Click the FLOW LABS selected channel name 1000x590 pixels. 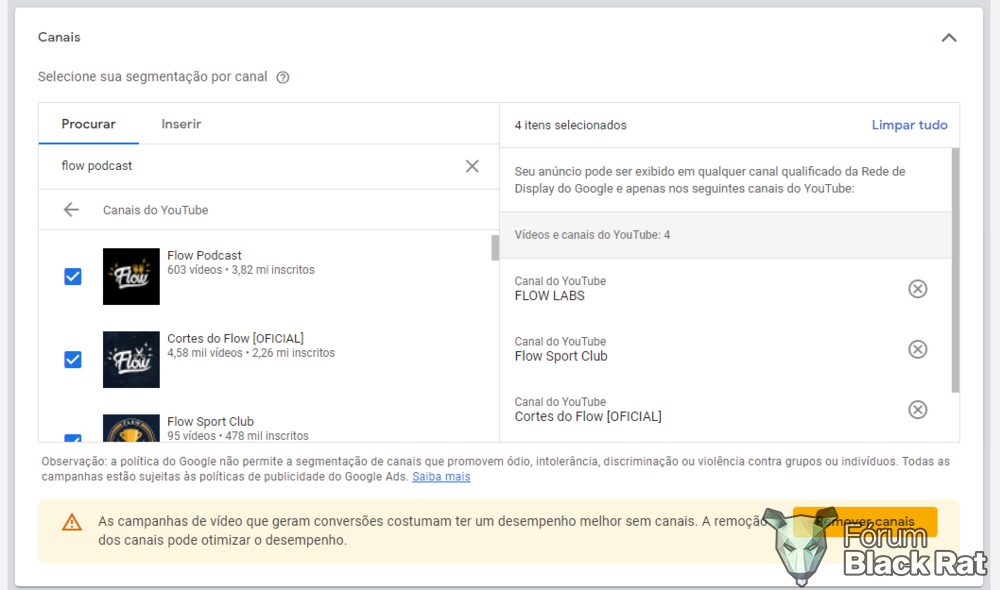(x=549, y=296)
